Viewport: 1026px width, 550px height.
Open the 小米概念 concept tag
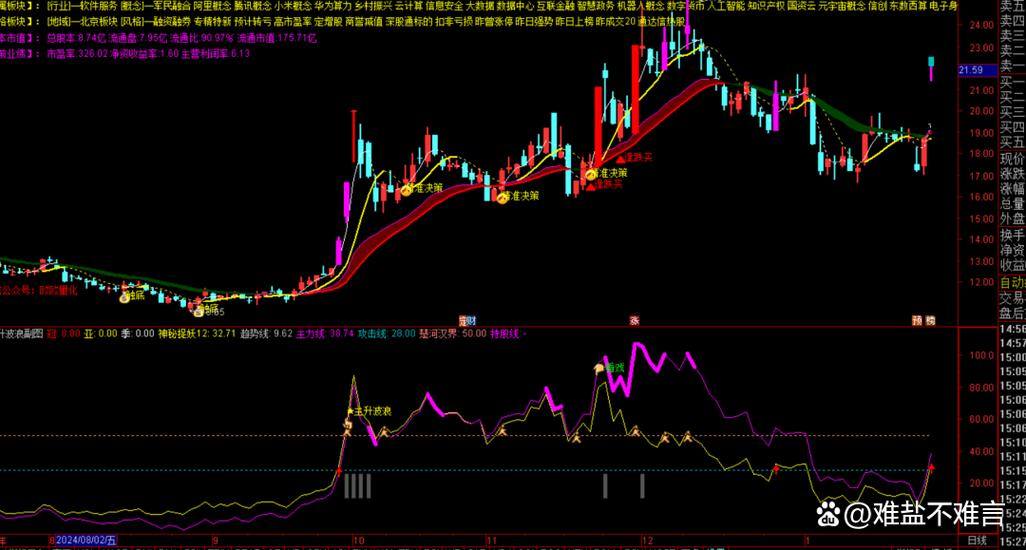[292, 6]
